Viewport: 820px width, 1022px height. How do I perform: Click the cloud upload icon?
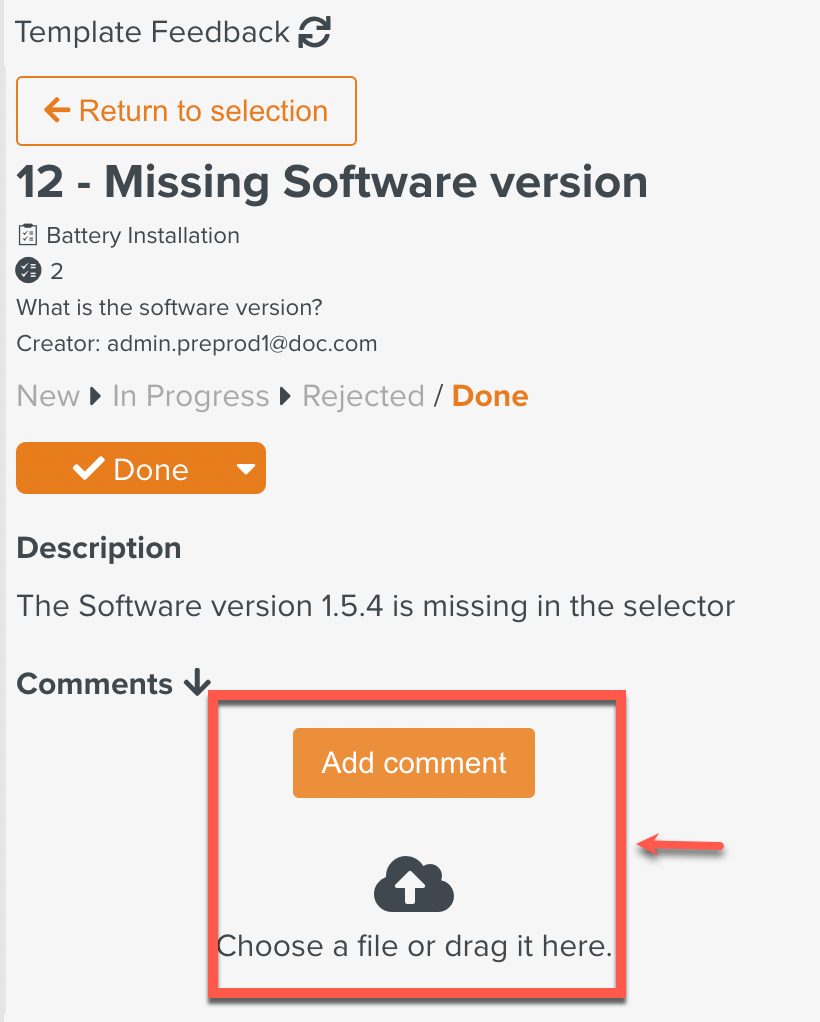(x=414, y=885)
